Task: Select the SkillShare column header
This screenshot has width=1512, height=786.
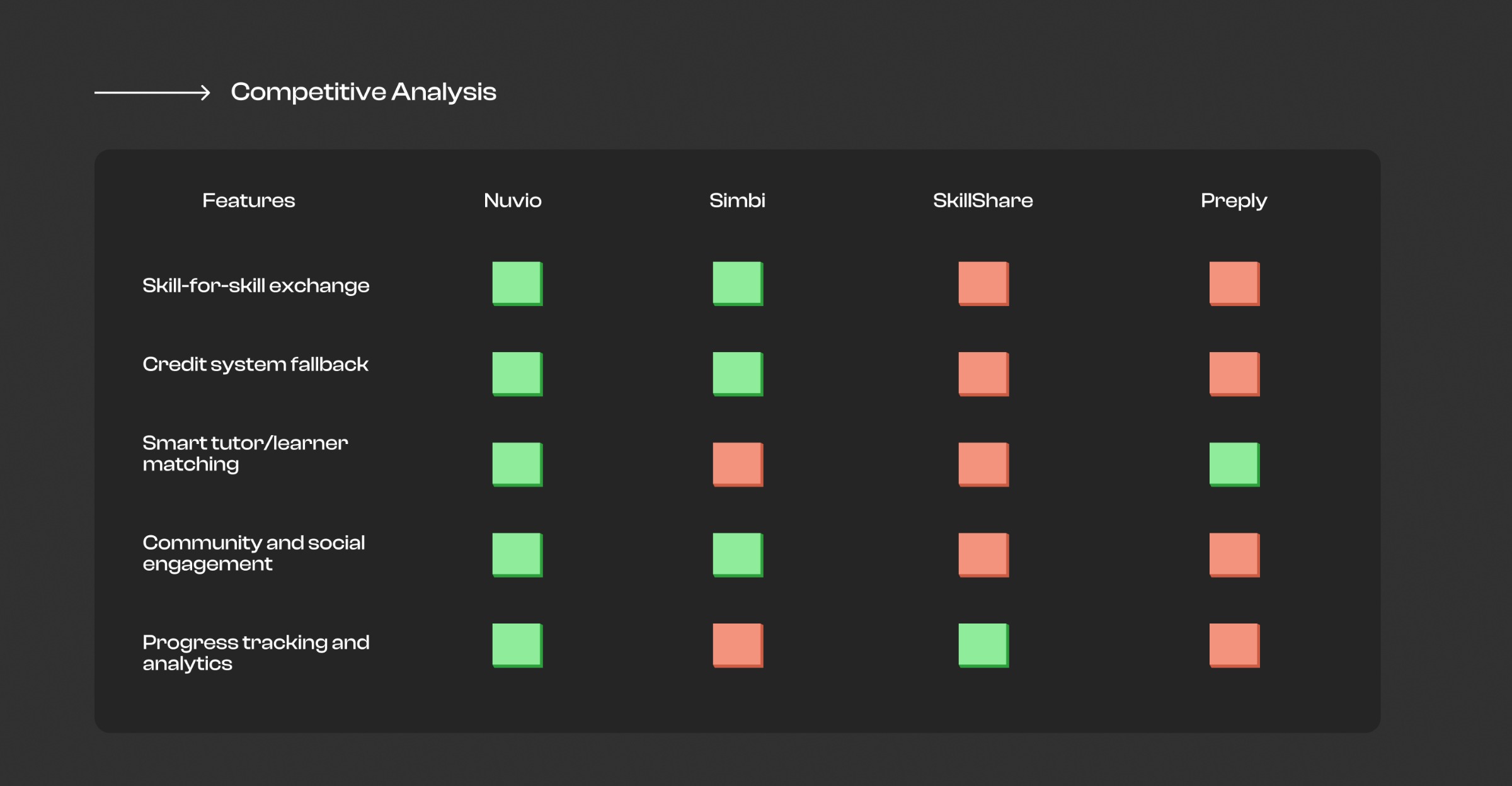Action: (983, 200)
